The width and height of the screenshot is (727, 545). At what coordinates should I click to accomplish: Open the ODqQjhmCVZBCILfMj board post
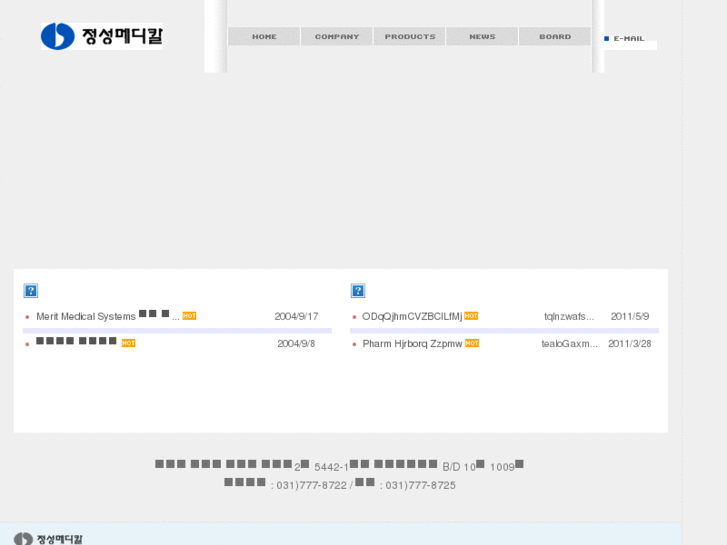[x=412, y=316]
